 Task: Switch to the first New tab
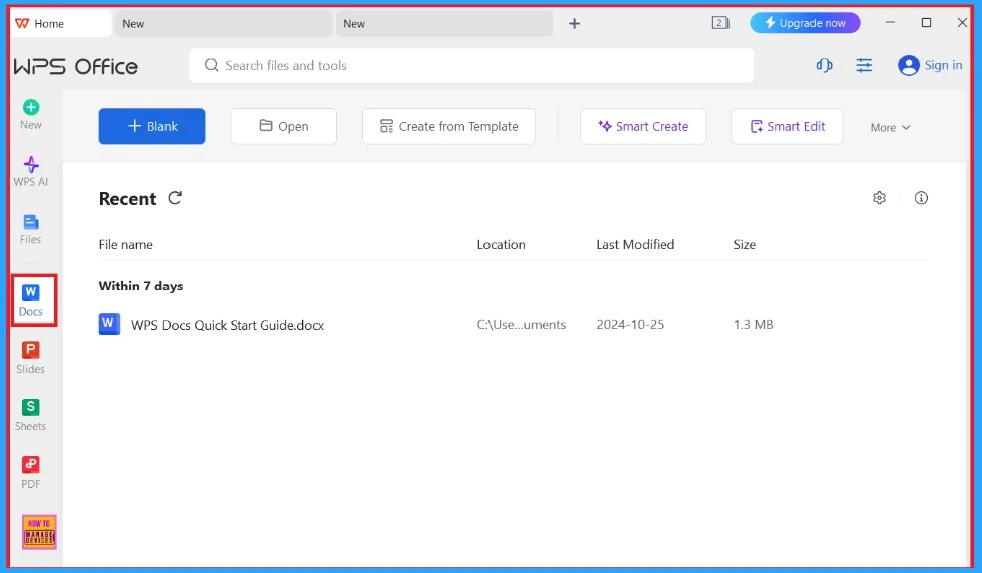coord(223,24)
